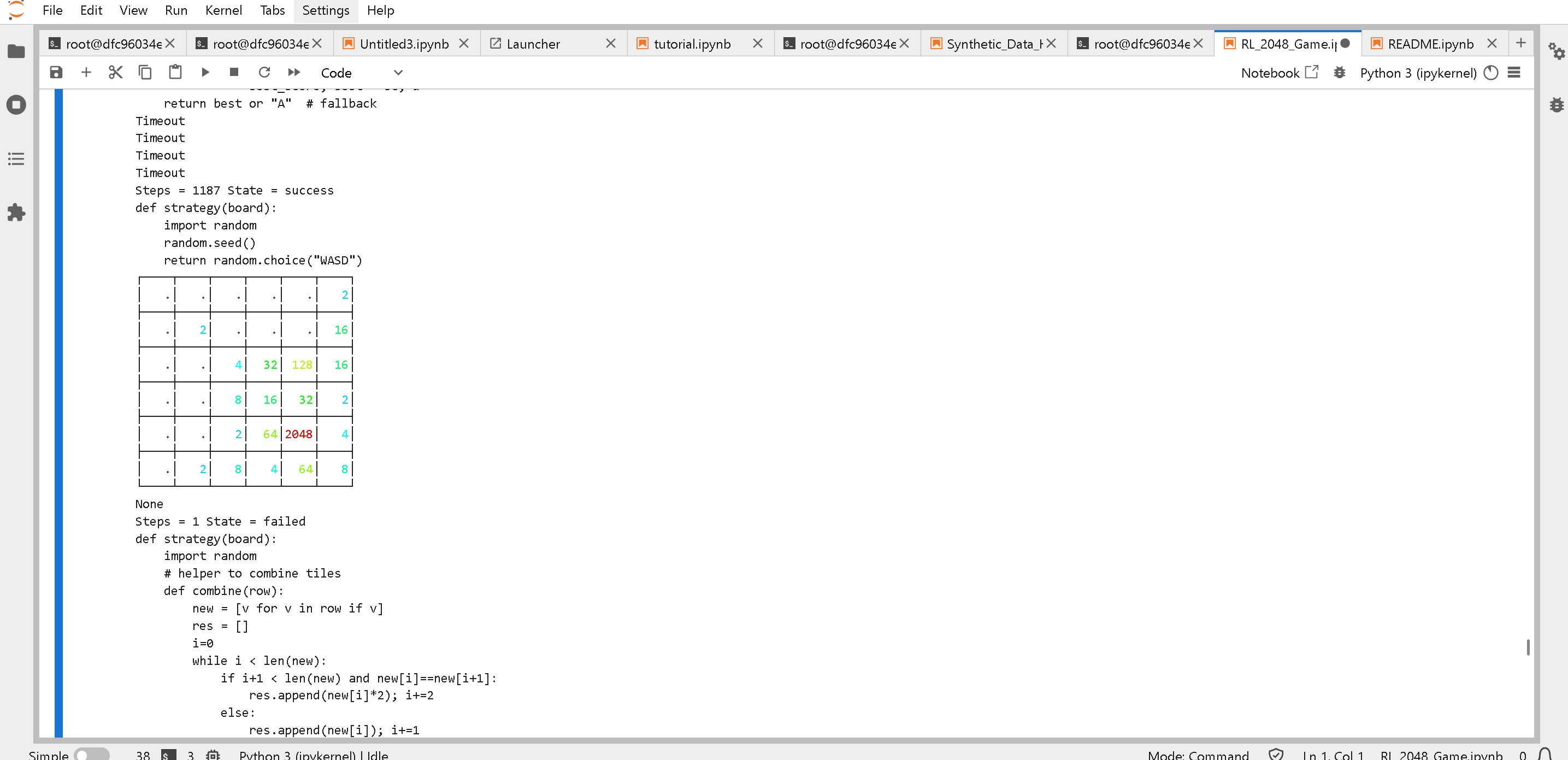Restart kernel and run all cells with fast-forward icon
This screenshot has width=1568, height=760.
(x=294, y=73)
